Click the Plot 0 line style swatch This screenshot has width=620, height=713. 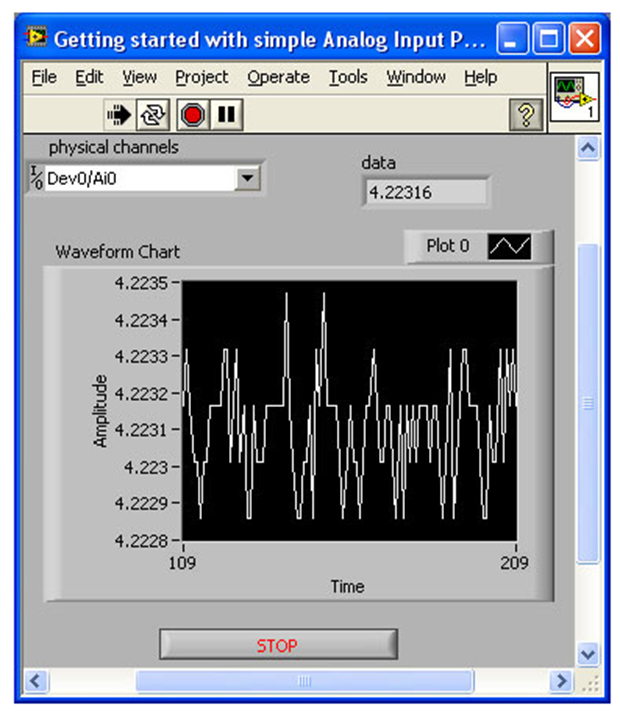point(509,246)
